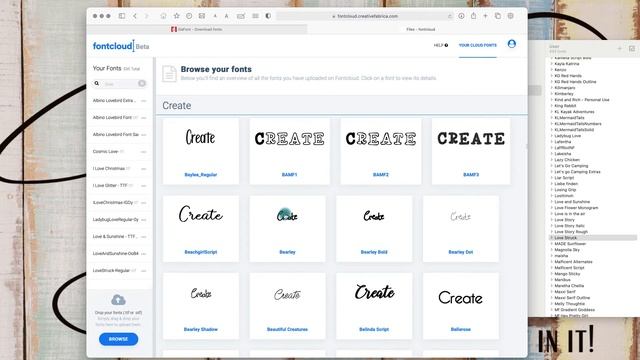The image size is (640, 360).
Task: Expand Love Story Italic in Font Book list
Action: (551, 226)
